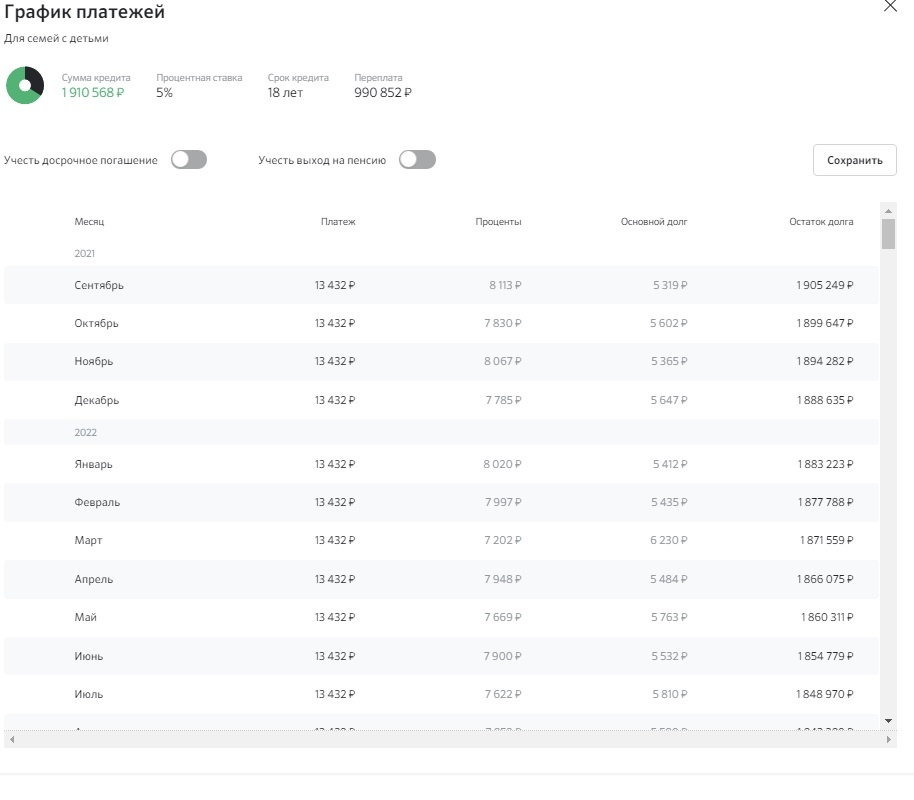
Task: Click the Переплата label
Action: (378, 78)
